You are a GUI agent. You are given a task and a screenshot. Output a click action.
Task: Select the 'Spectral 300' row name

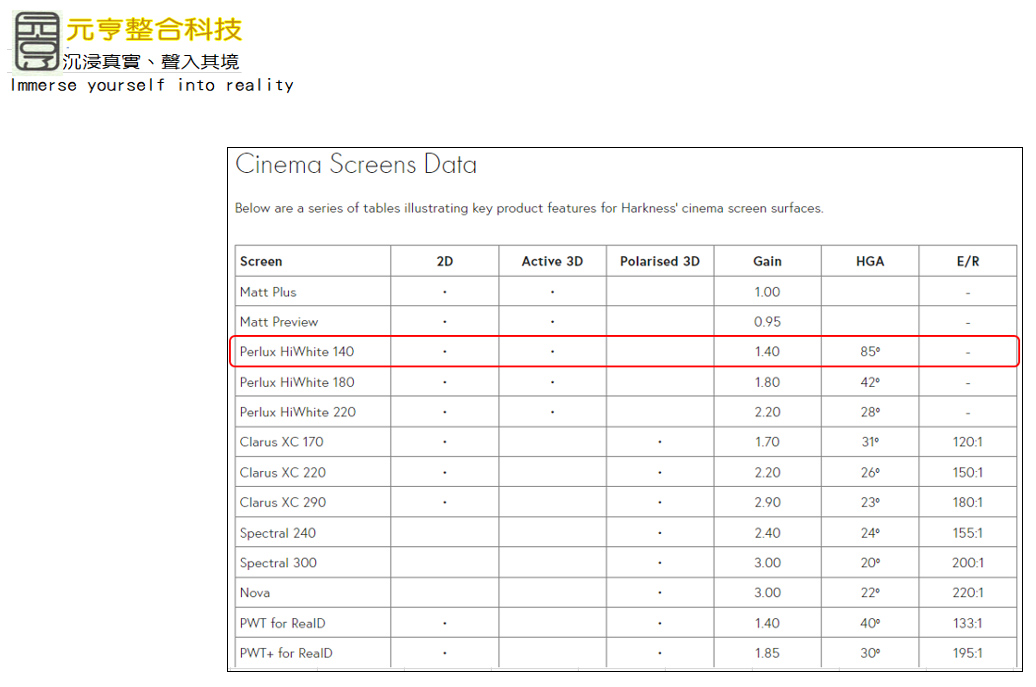pyautogui.click(x=278, y=563)
